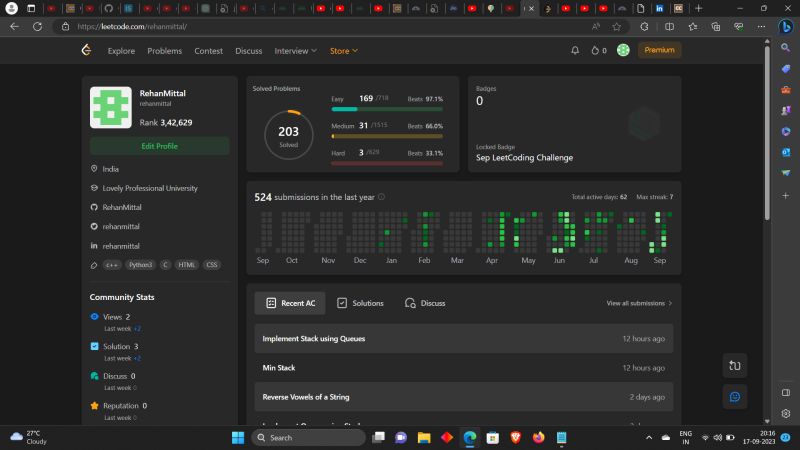Open the RehanMittal GitHub link
Screen dimensions: 800x450
pyautogui.click(x=121, y=207)
